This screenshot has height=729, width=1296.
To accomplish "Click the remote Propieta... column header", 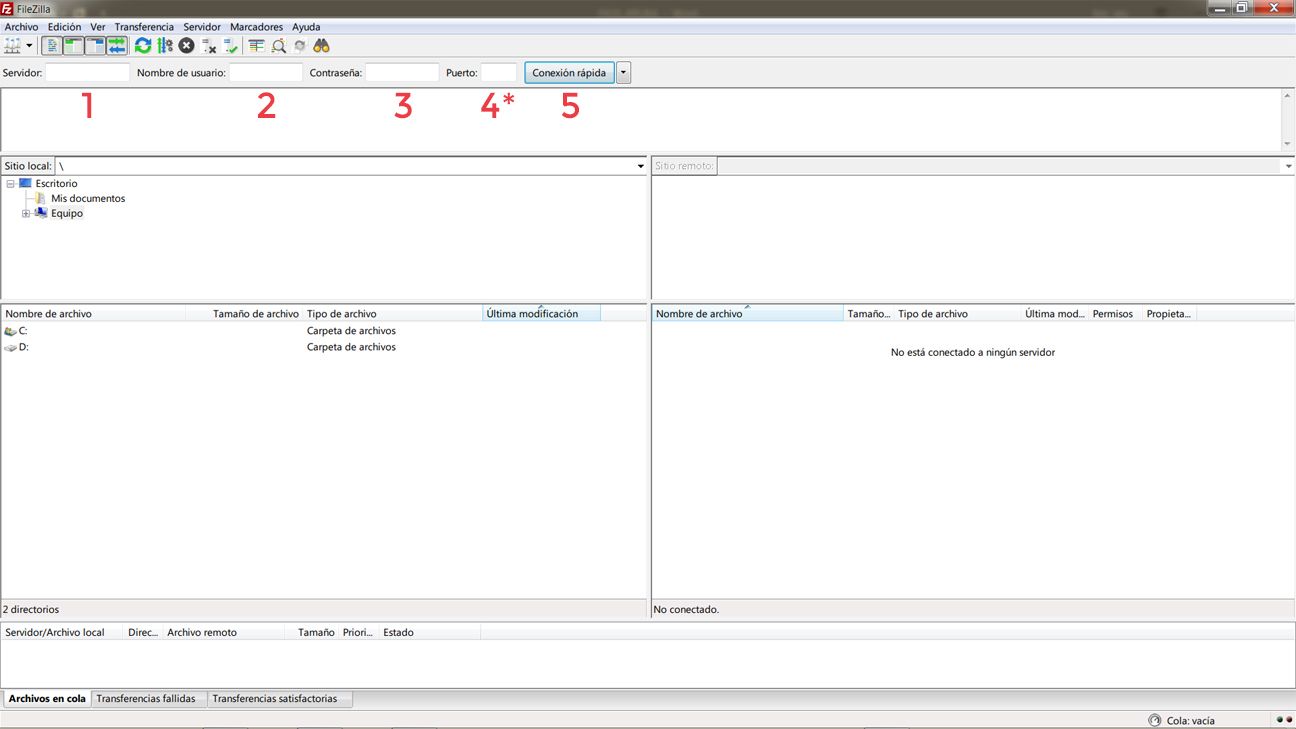I will [x=1170, y=314].
